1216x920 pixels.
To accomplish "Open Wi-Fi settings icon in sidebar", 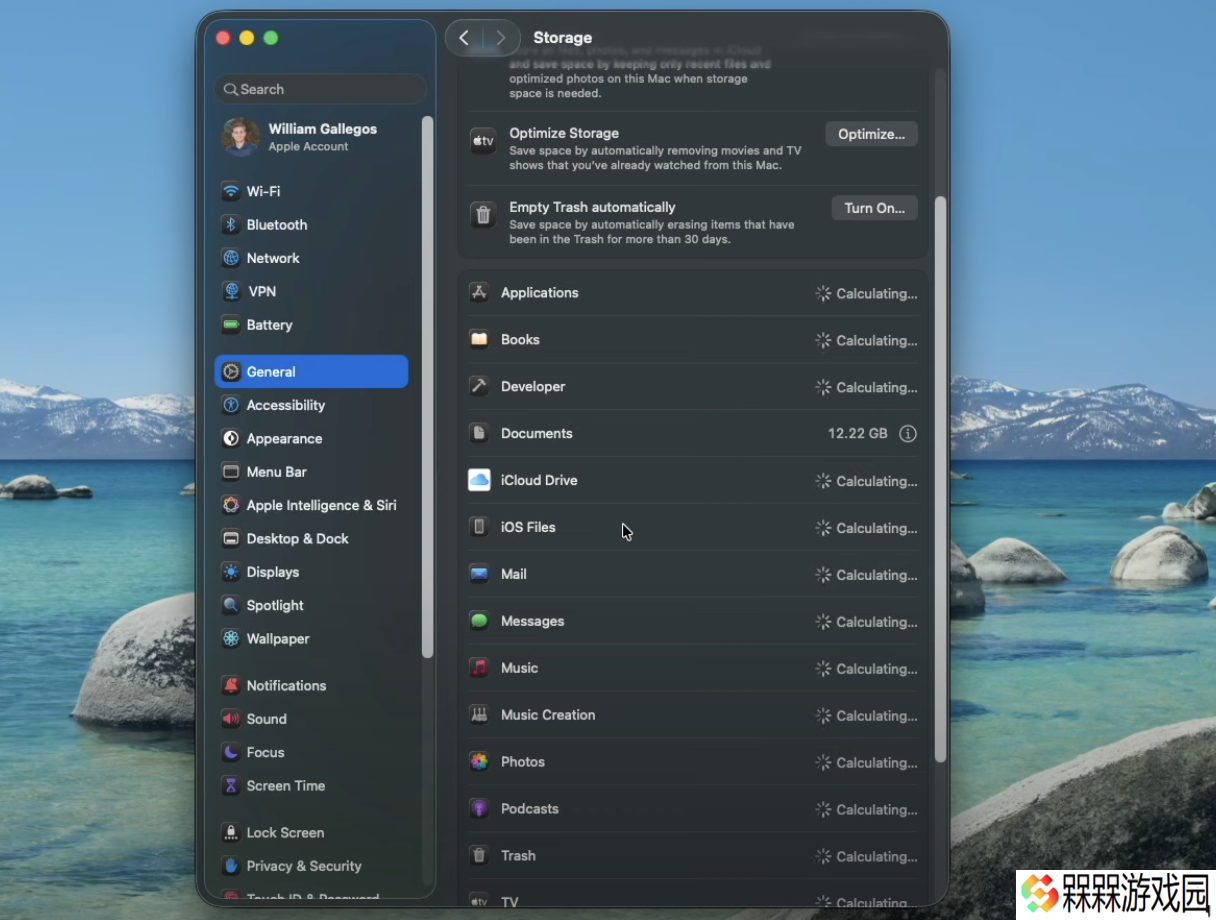I will click(231, 191).
